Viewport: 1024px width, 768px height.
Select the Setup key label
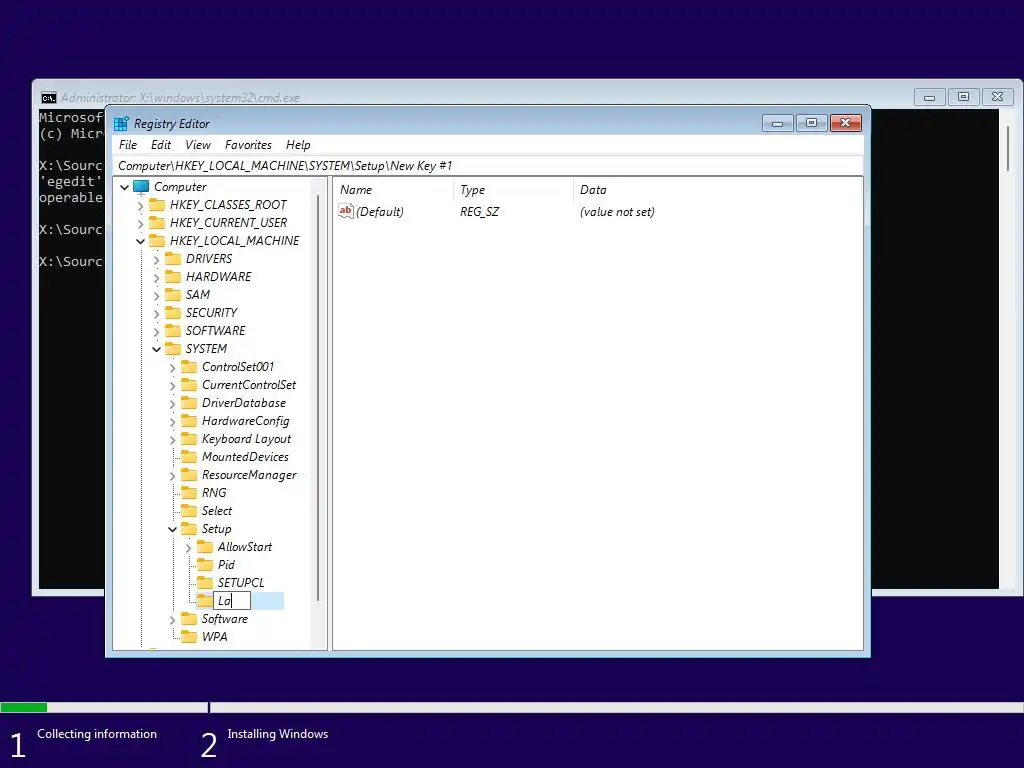216,529
